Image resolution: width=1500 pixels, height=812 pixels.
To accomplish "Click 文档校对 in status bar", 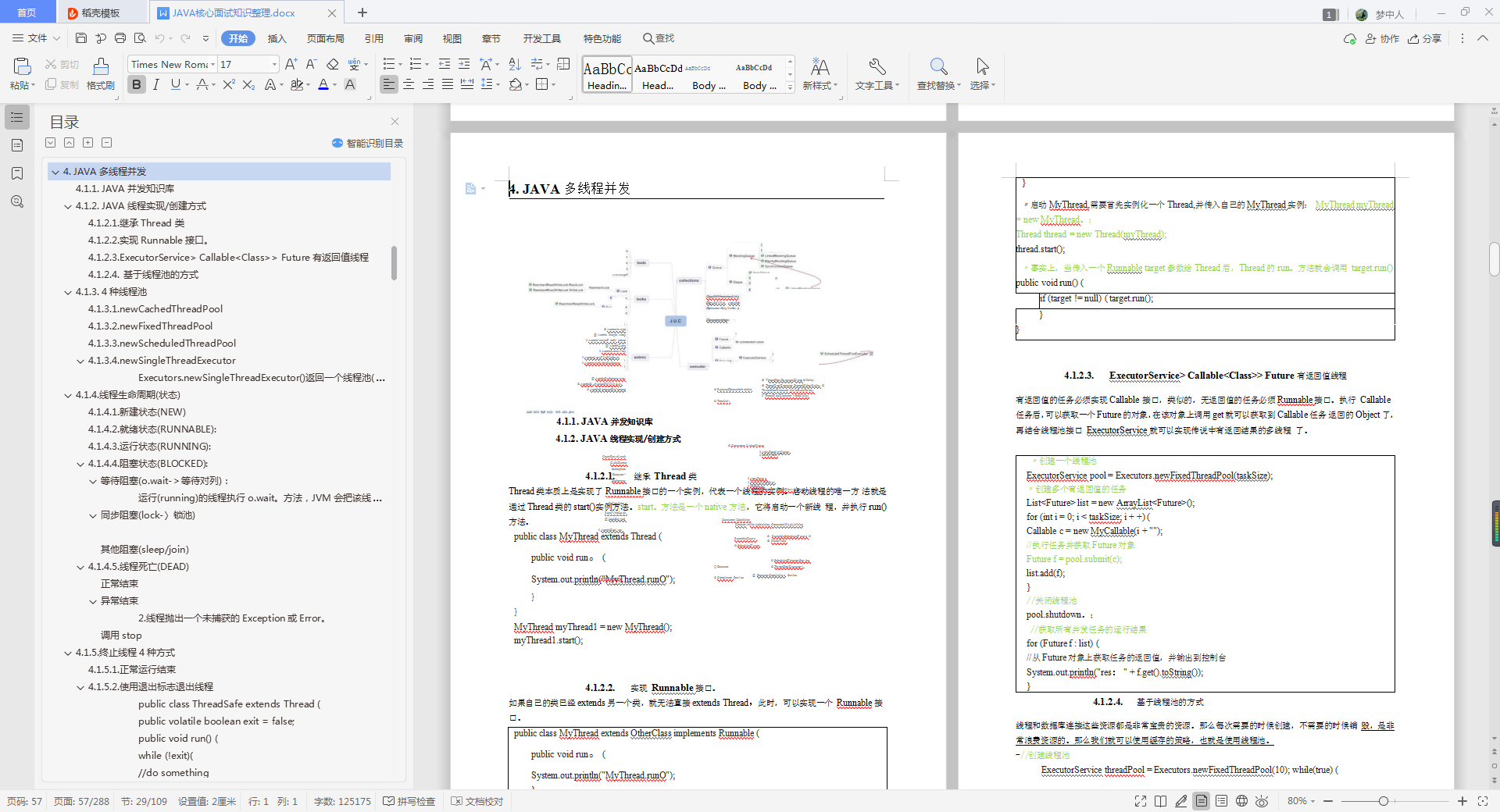I will pos(477,801).
